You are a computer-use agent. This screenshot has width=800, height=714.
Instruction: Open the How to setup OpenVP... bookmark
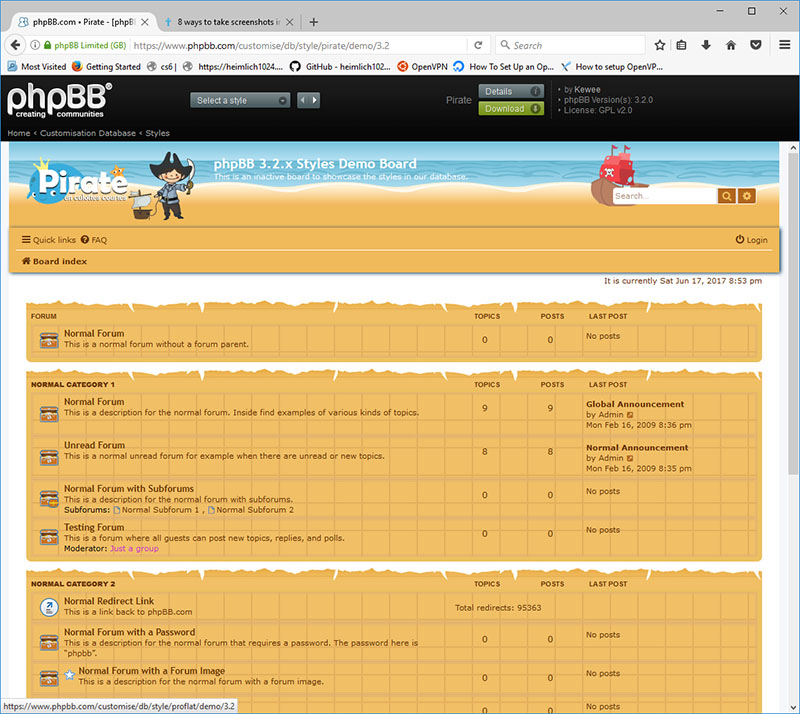[612, 66]
